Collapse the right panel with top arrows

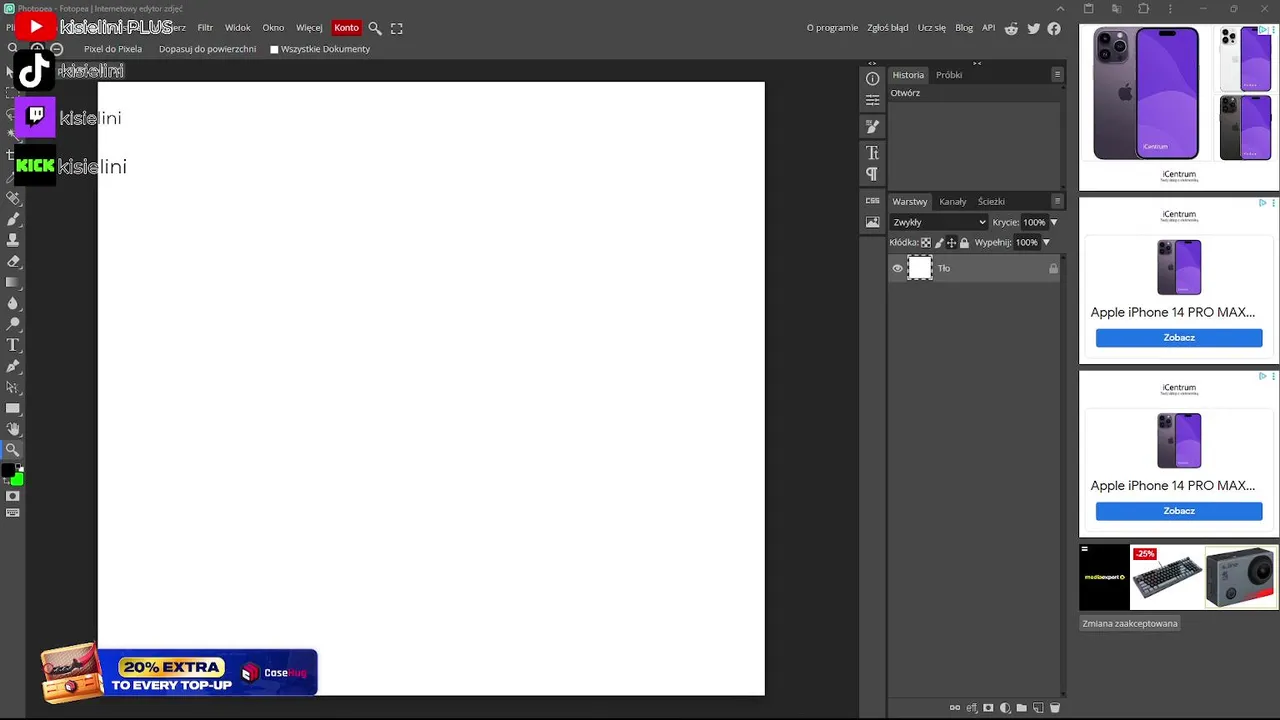977,63
